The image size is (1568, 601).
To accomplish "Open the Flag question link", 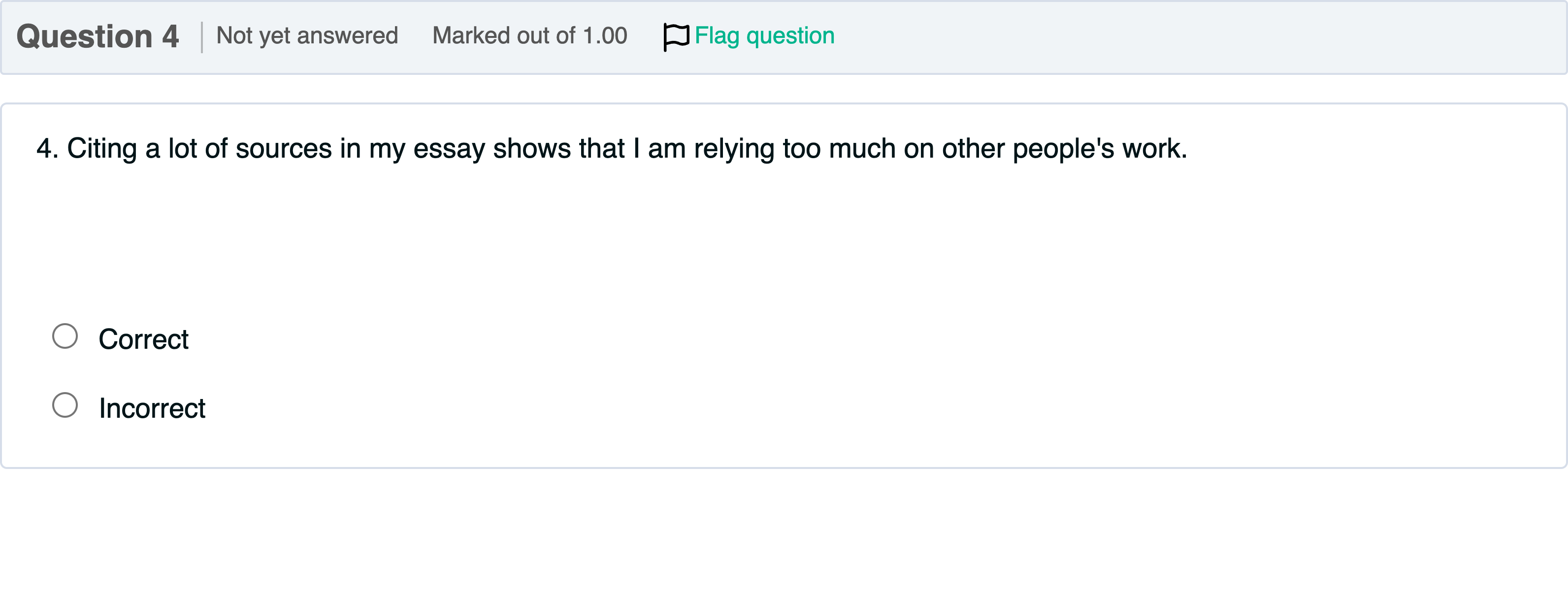I will click(764, 36).
